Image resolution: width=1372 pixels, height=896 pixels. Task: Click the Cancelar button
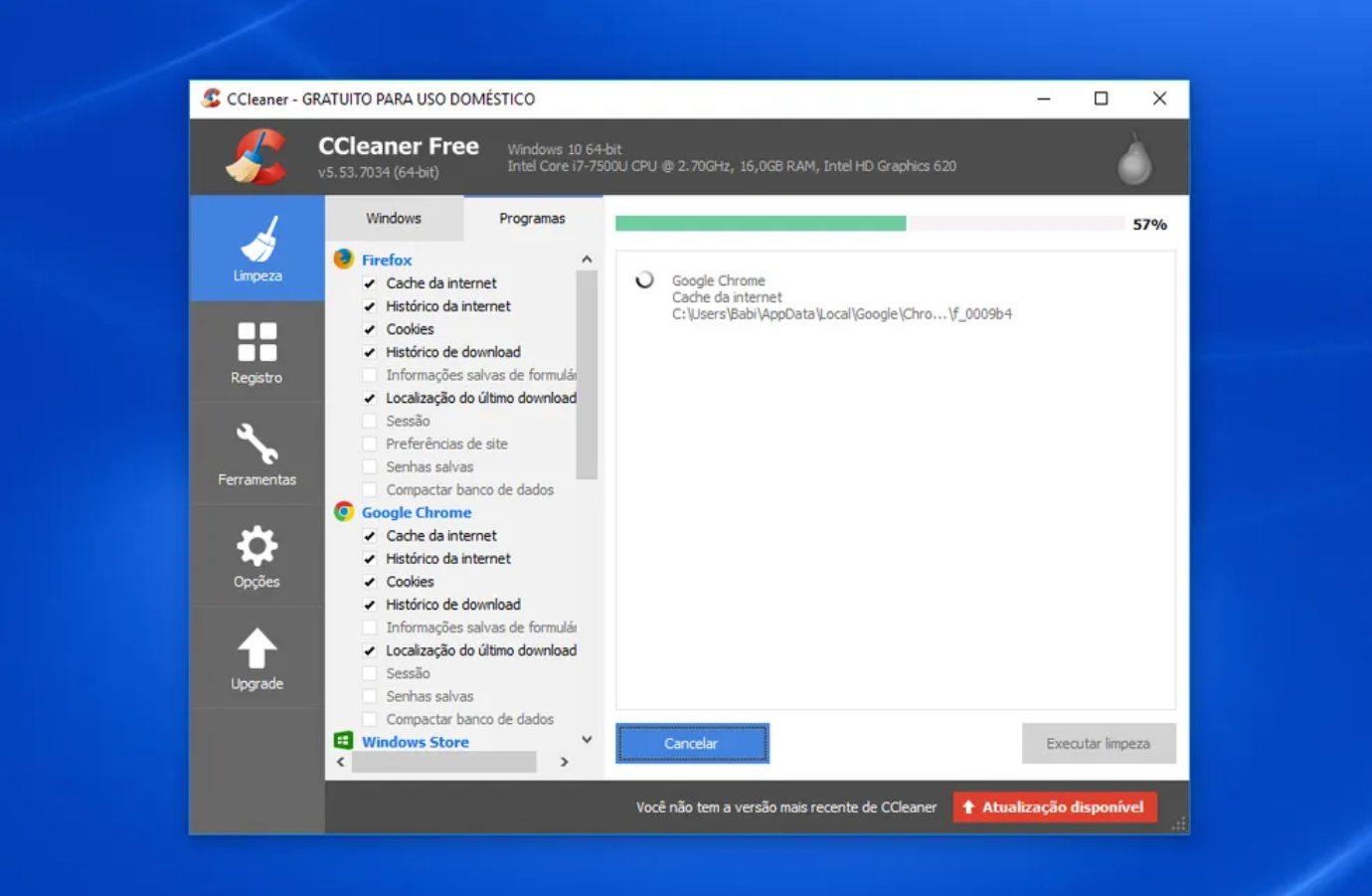click(x=692, y=743)
